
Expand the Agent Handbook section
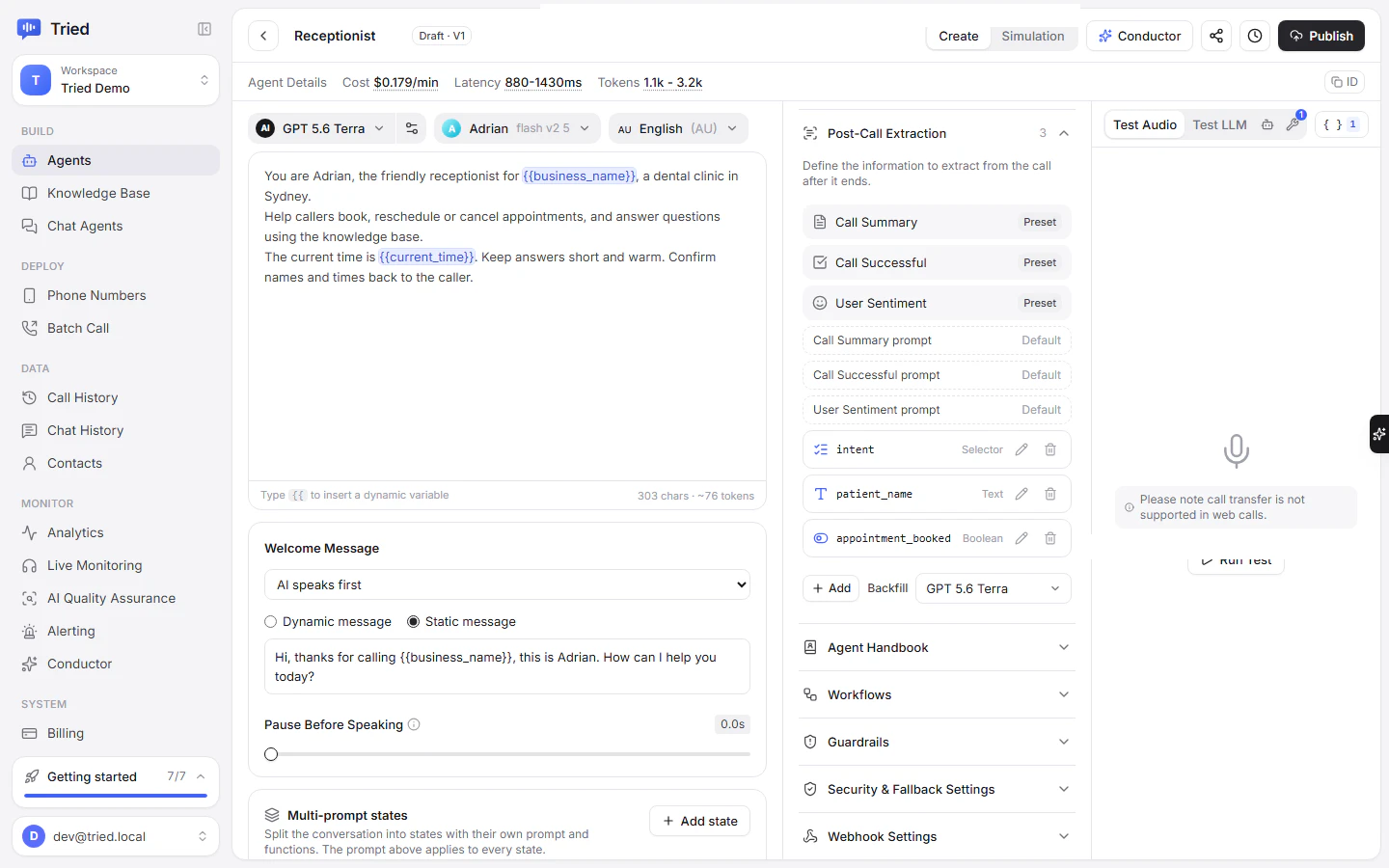(937, 647)
